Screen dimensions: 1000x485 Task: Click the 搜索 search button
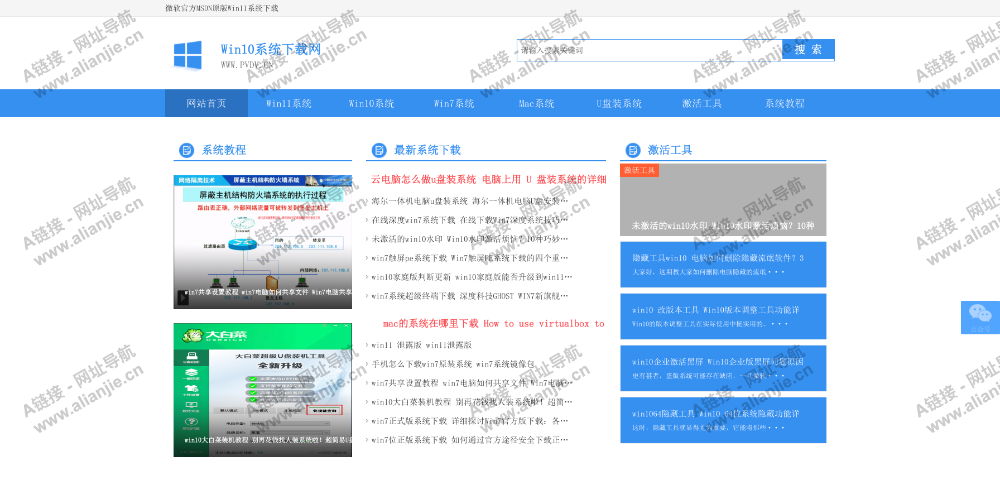808,50
